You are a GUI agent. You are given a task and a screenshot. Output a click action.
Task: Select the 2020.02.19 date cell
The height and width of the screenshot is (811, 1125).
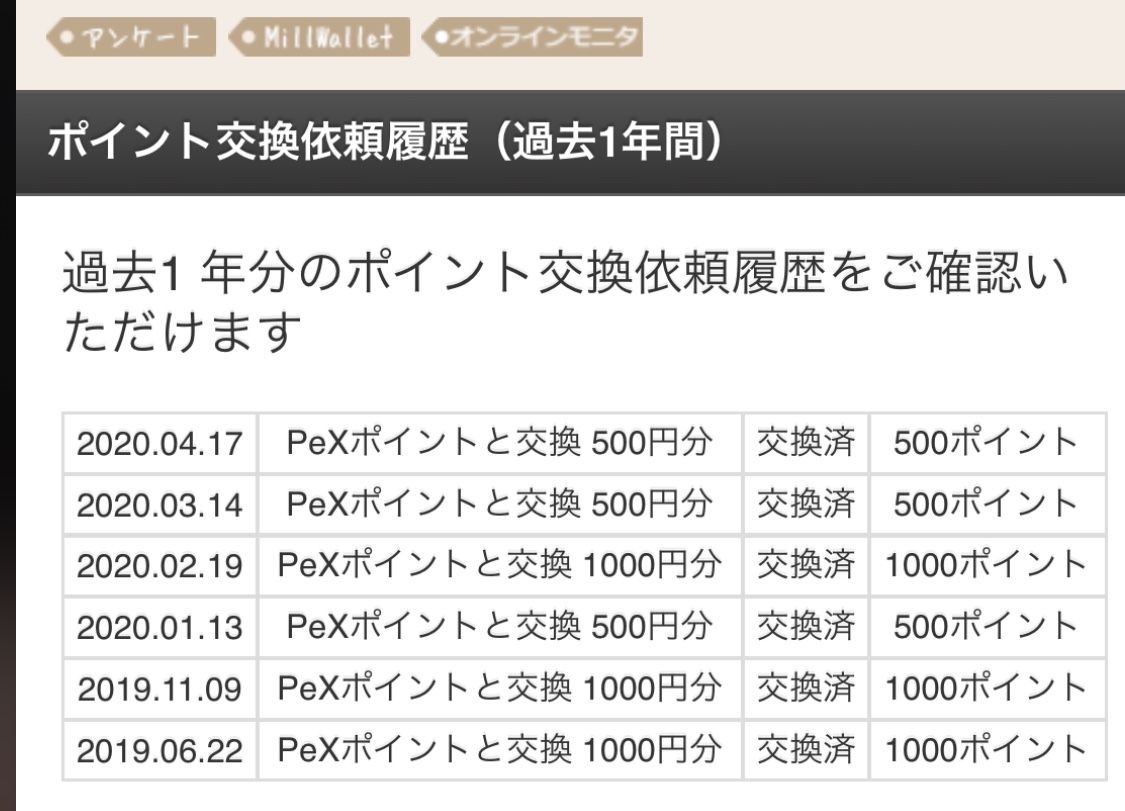tap(160, 566)
